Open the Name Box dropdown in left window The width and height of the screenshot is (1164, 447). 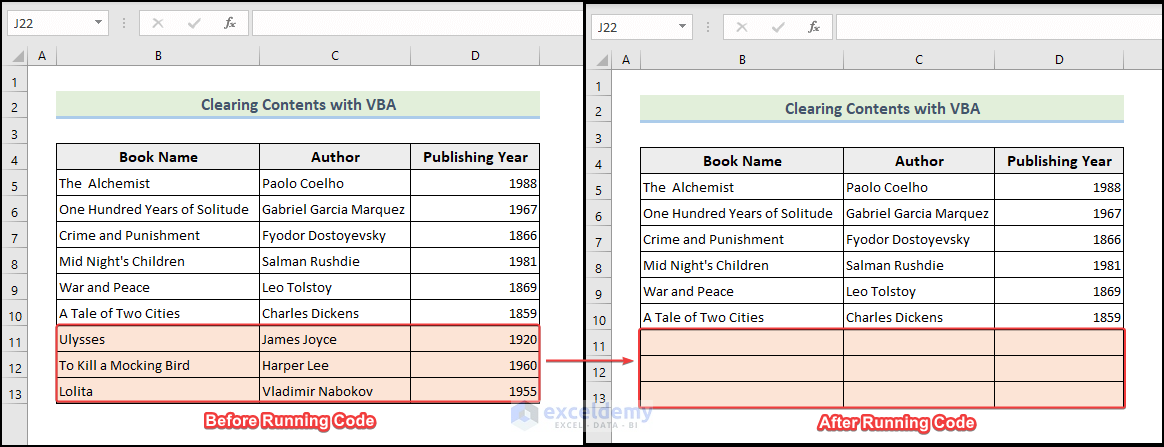(98, 23)
